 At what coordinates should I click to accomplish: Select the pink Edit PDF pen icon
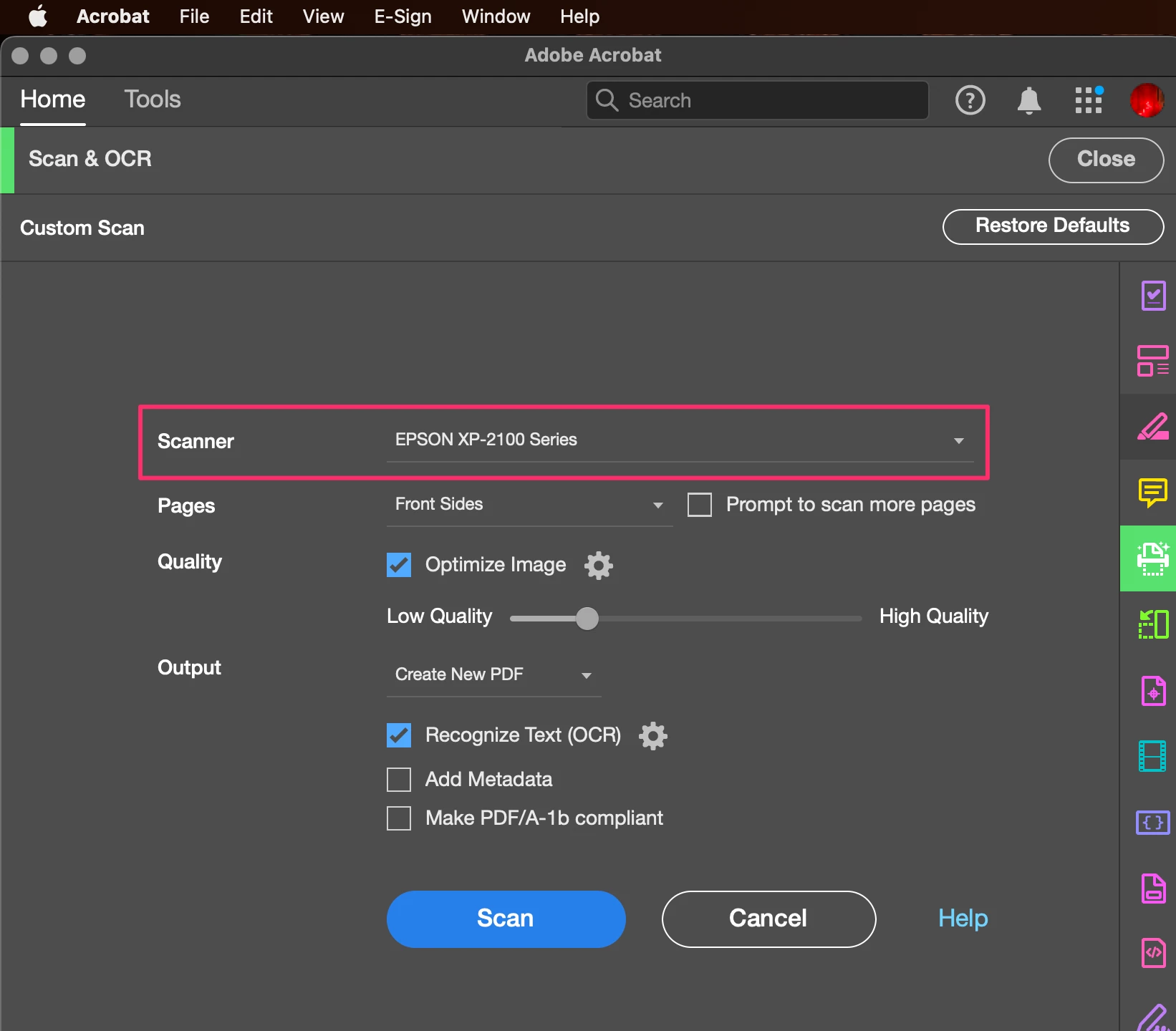coord(1153,427)
